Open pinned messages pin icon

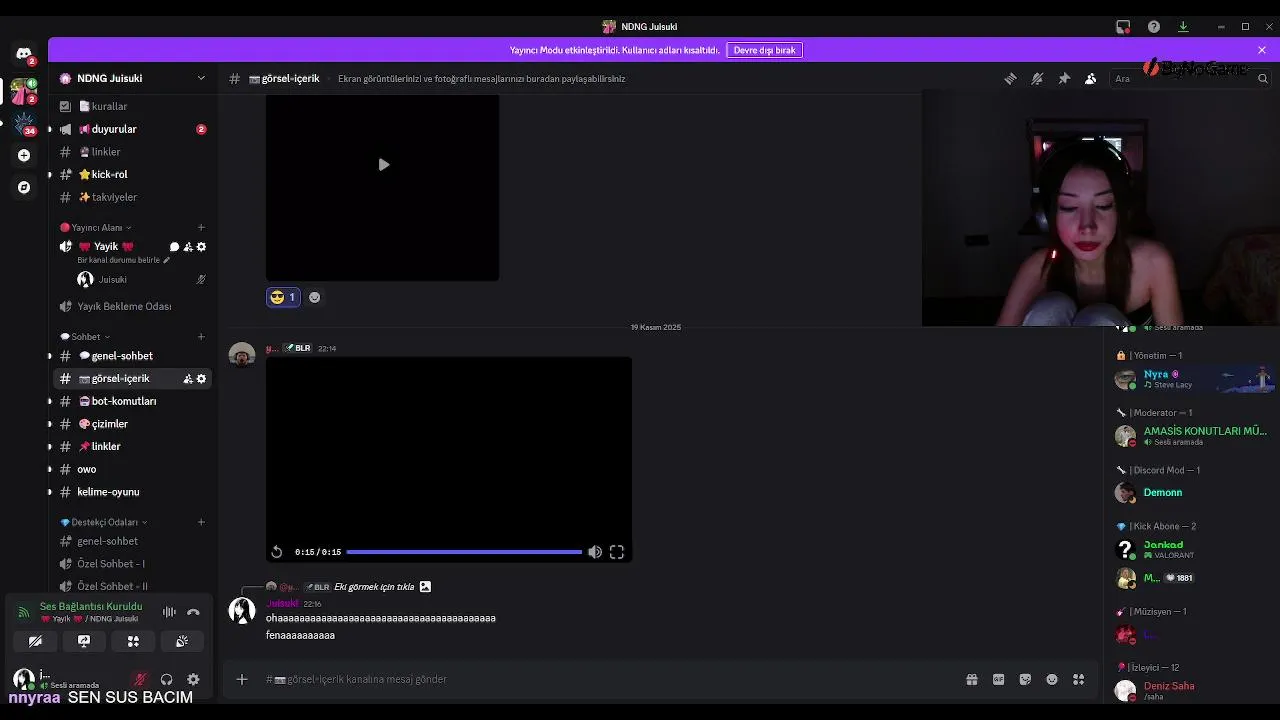(x=1064, y=78)
